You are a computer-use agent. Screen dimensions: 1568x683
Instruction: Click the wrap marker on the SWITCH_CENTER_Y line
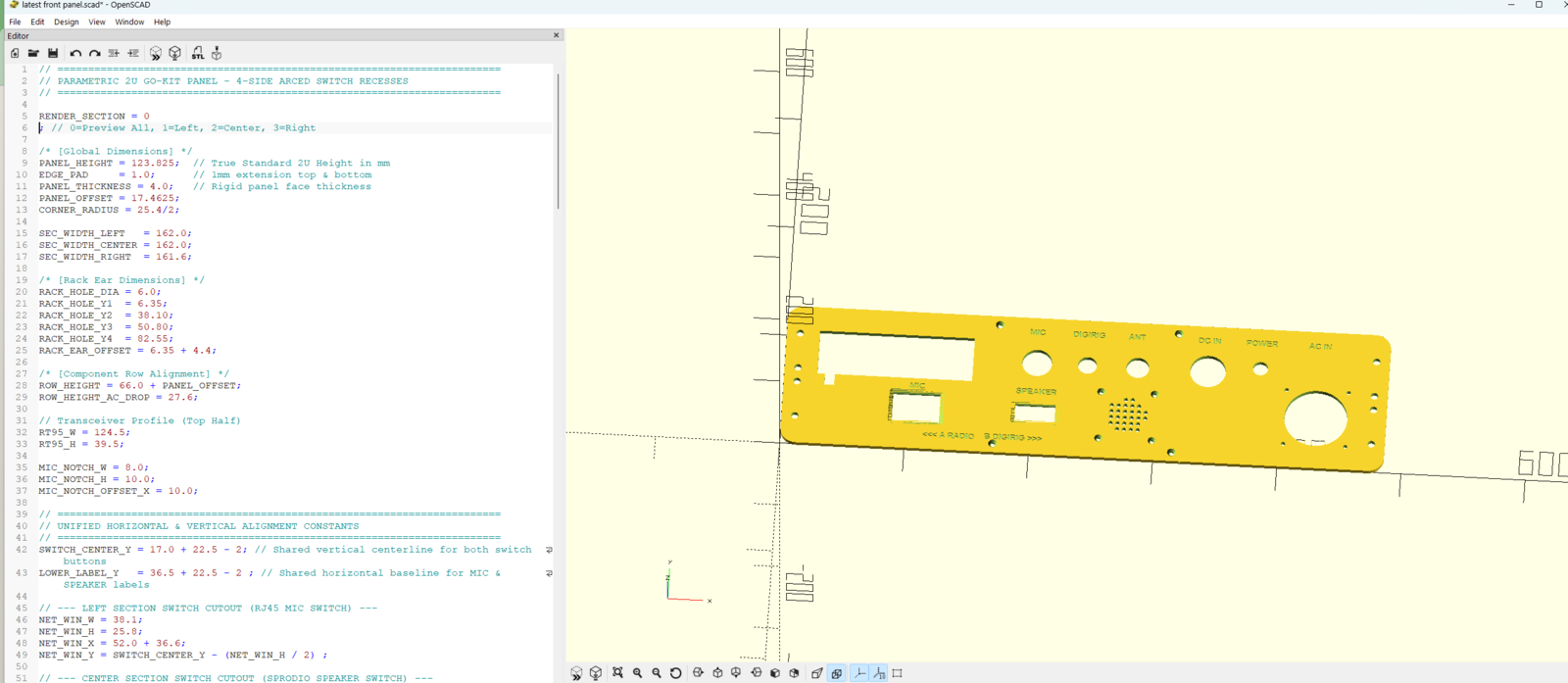(x=549, y=550)
